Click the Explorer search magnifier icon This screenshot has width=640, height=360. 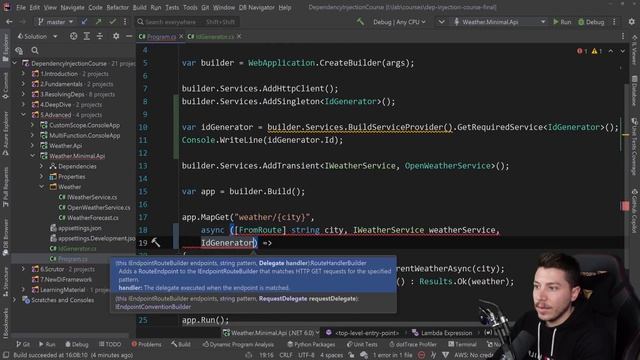click(x=35, y=51)
